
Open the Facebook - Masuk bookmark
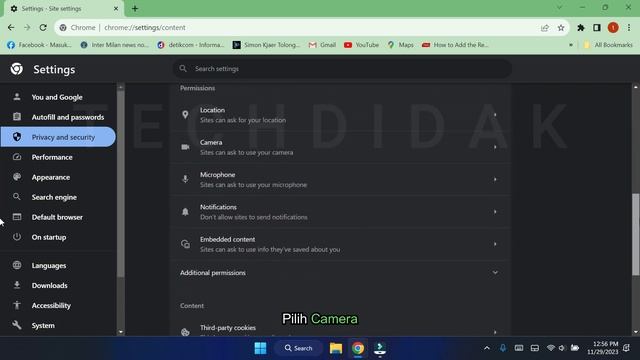[40, 45]
